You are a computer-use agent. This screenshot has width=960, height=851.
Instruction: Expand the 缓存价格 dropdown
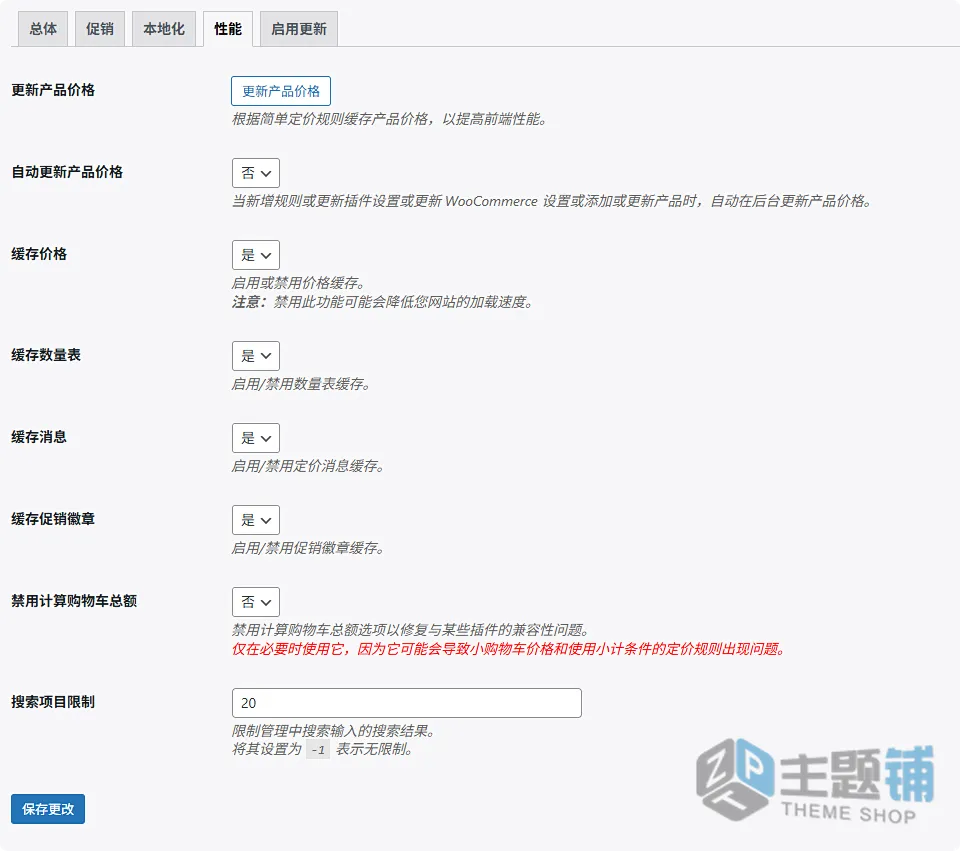(x=256, y=255)
